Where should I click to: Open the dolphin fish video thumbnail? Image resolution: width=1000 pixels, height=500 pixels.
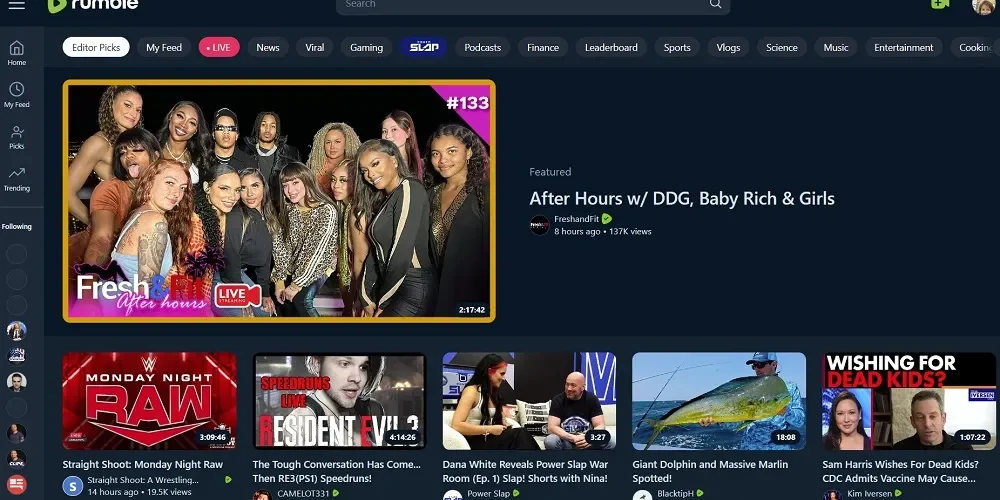719,401
